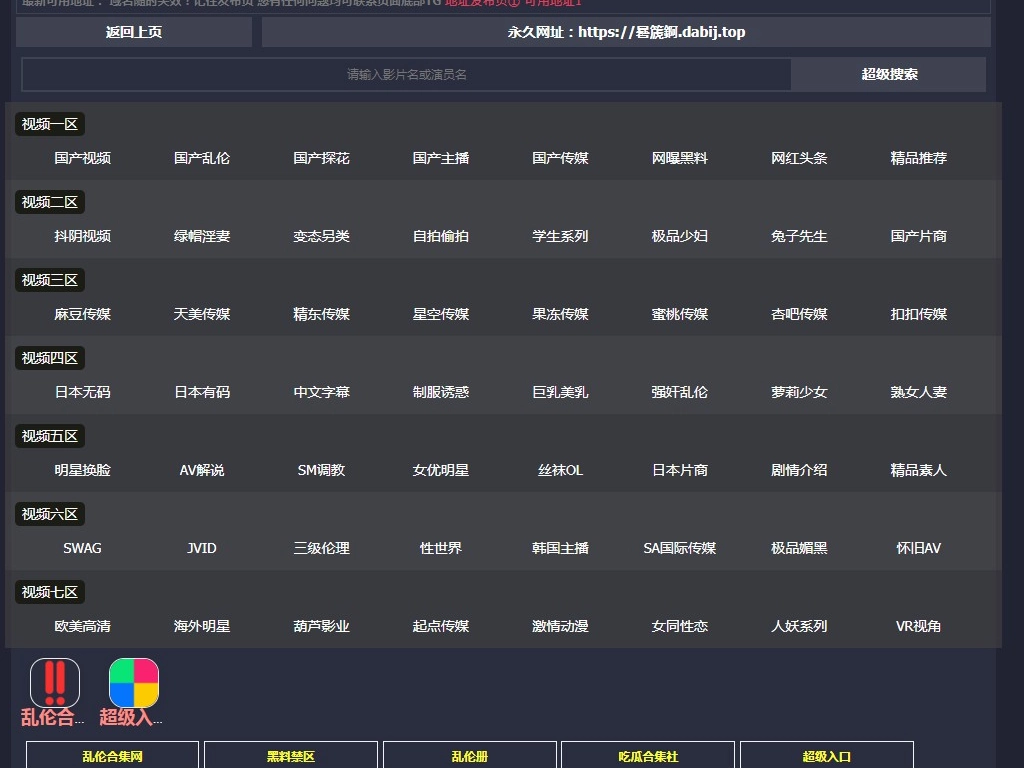The width and height of the screenshot is (1024, 768).
Task: Select the 视频一区 section label
Action: [x=50, y=124]
